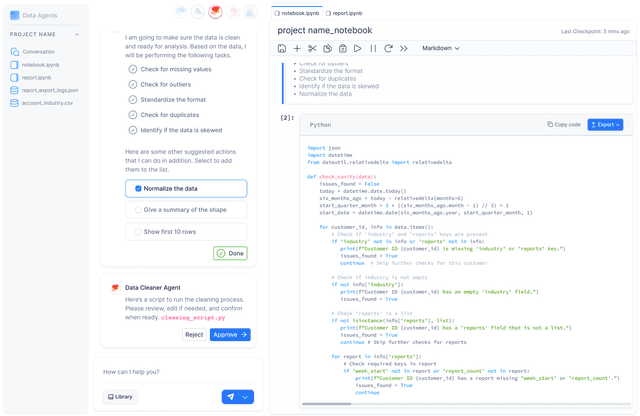Restart the kernel with the refresh icon
This screenshot has width=640, height=416.
[388, 48]
